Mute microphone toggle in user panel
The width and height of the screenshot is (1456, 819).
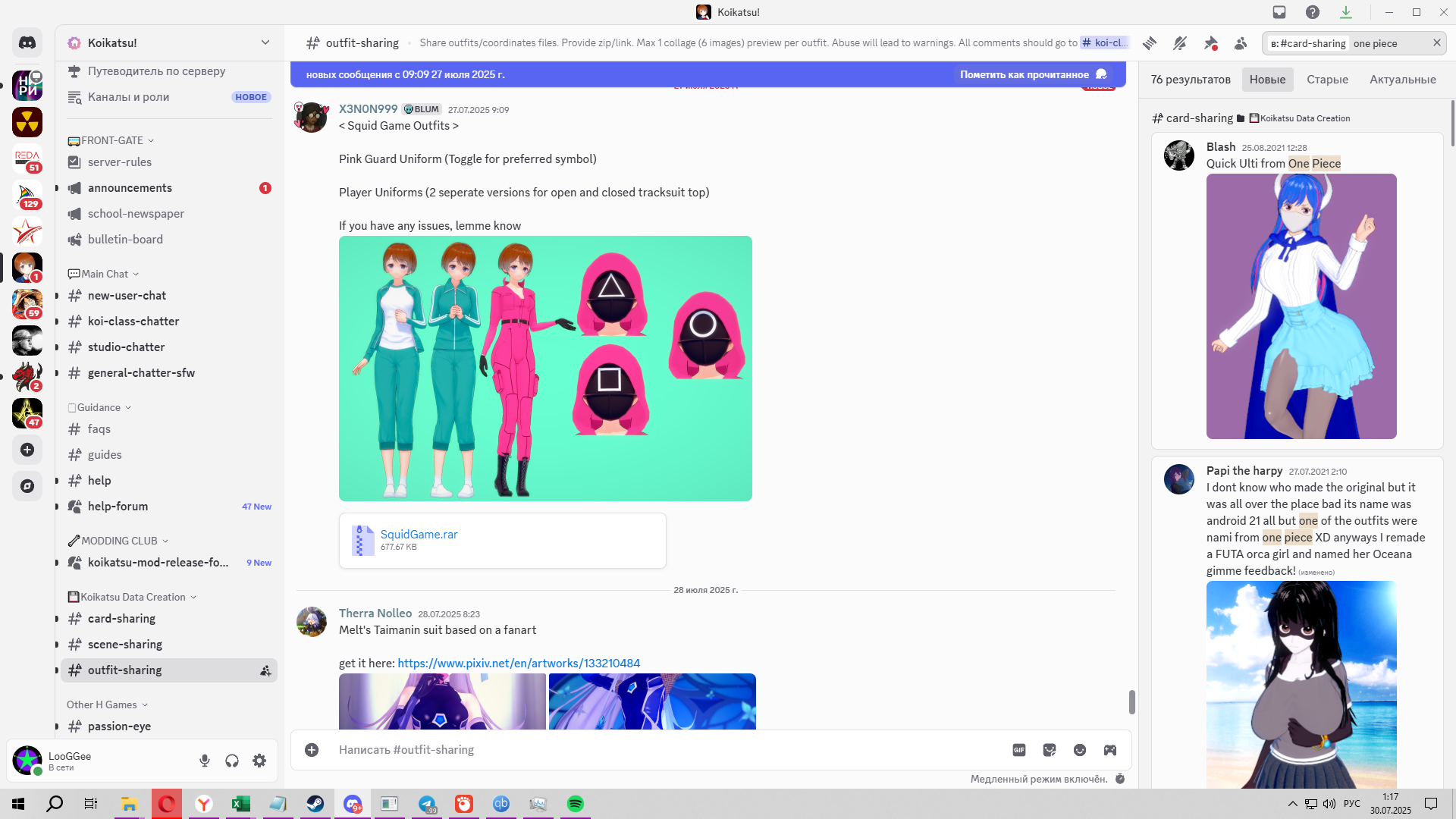coord(205,761)
